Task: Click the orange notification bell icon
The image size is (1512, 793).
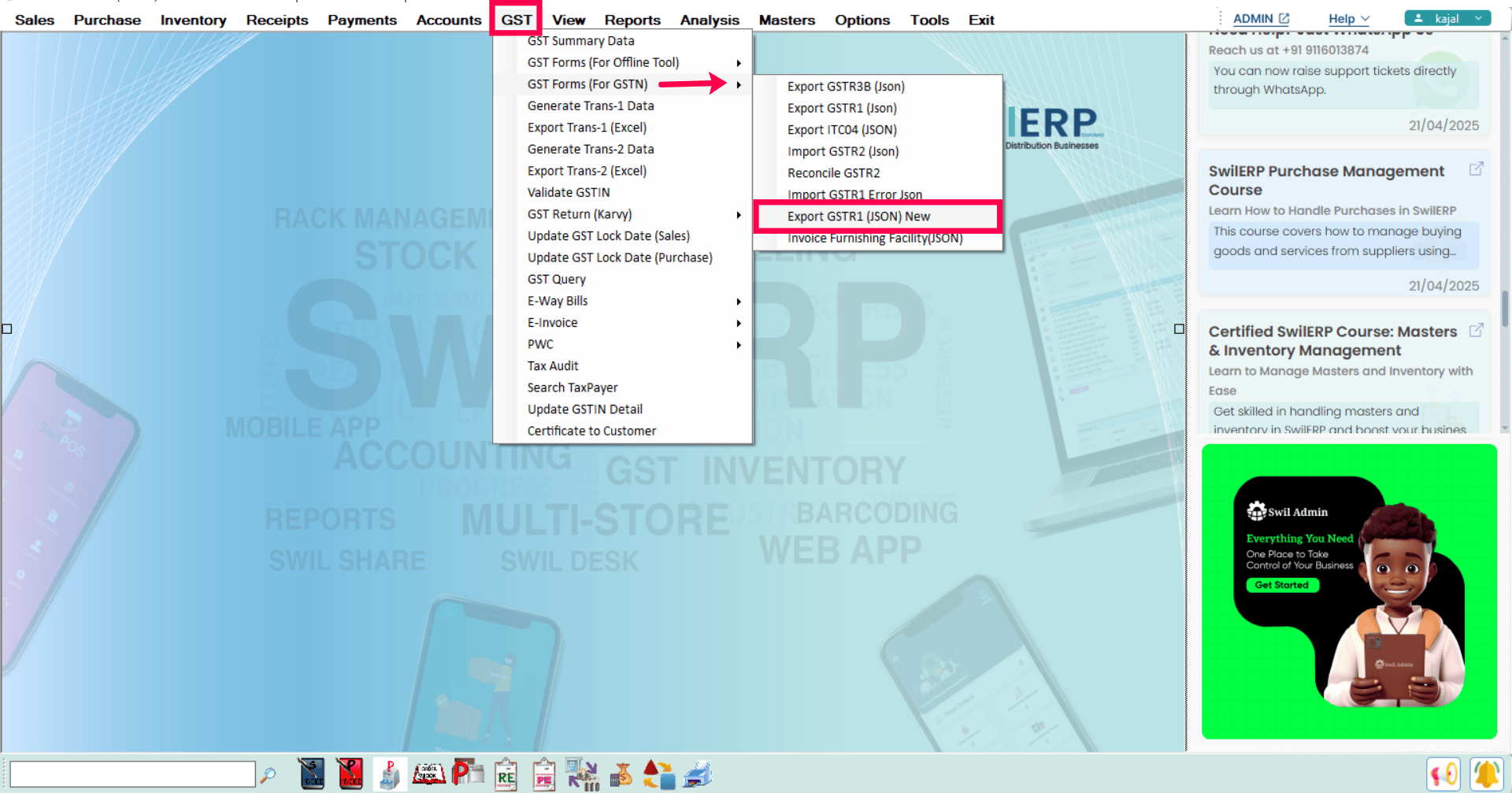Action: [x=1486, y=775]
